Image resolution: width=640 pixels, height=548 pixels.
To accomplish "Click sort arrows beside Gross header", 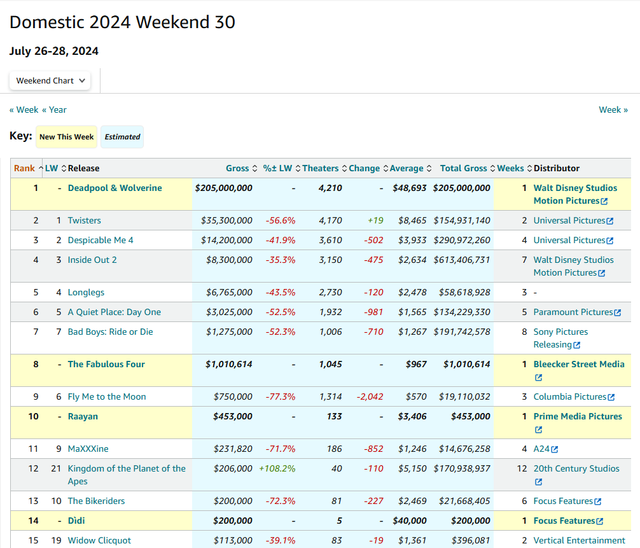I will pos(254,168).
